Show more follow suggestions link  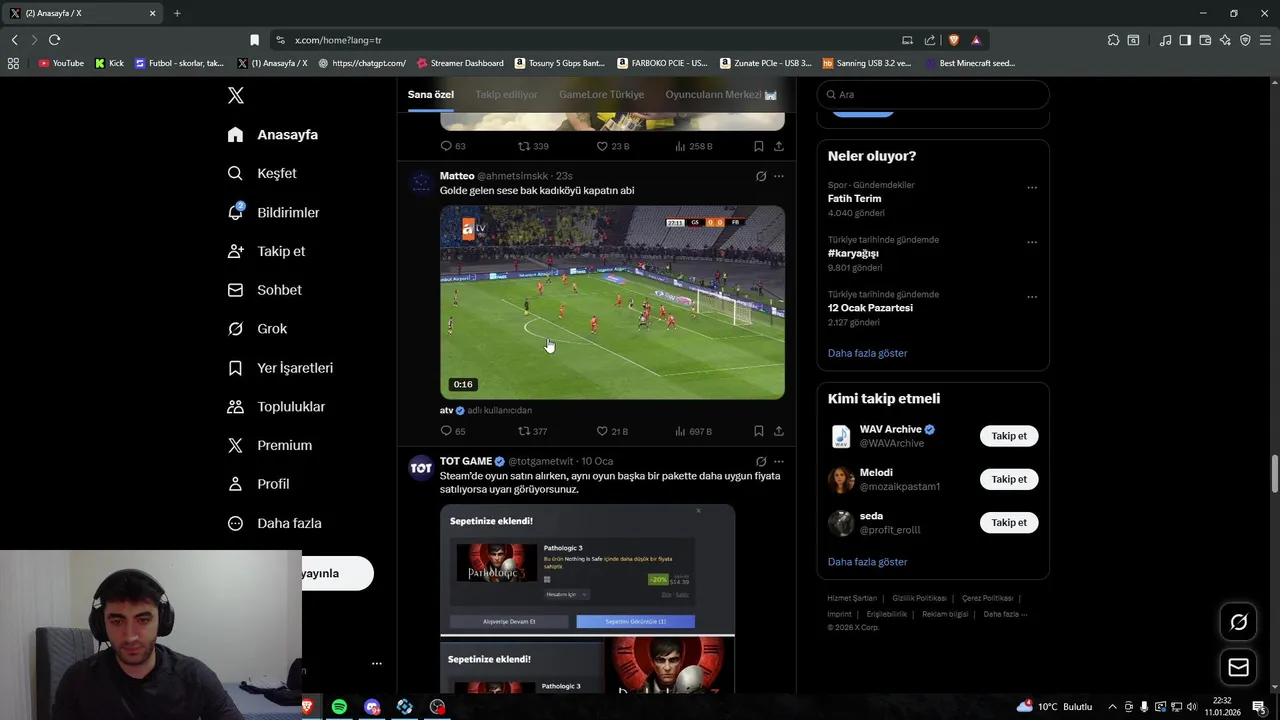(867, 562)
